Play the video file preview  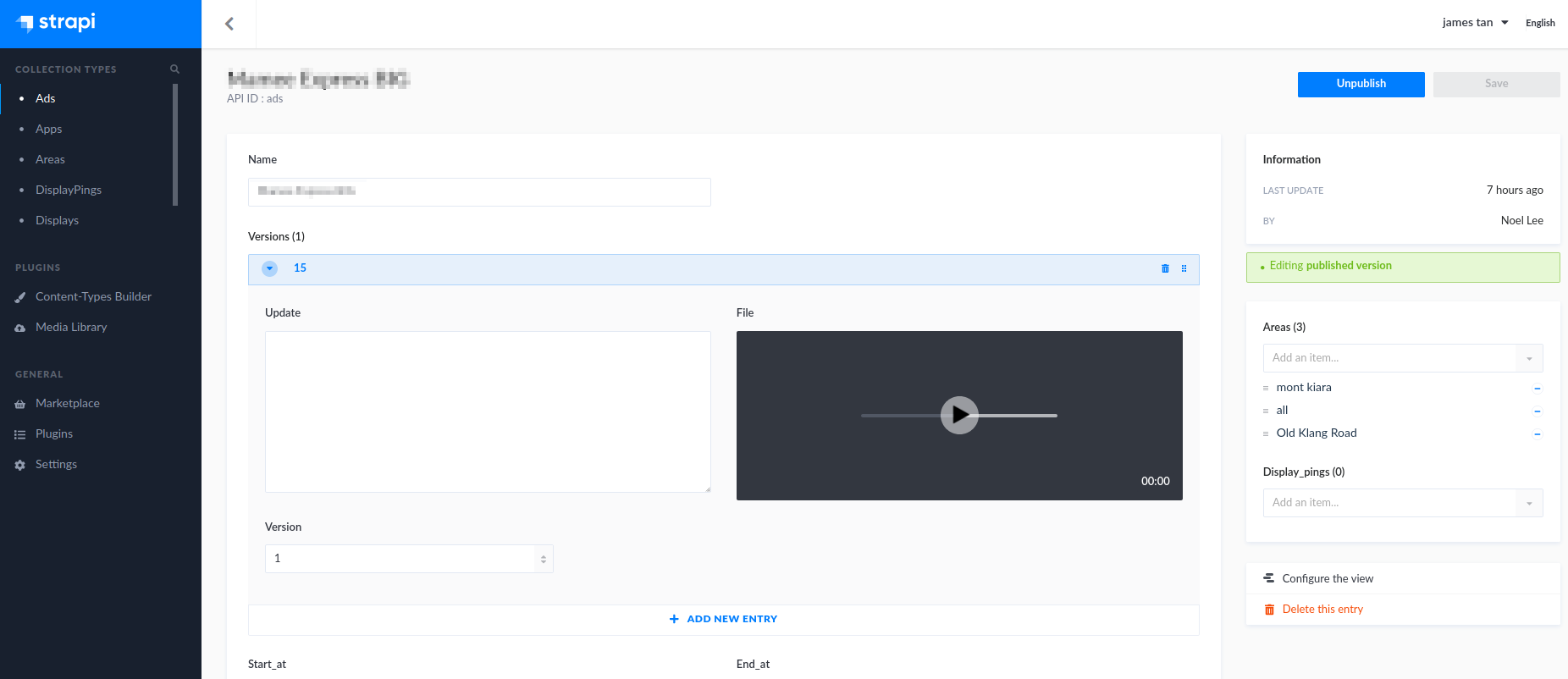[x=959, y=415]
